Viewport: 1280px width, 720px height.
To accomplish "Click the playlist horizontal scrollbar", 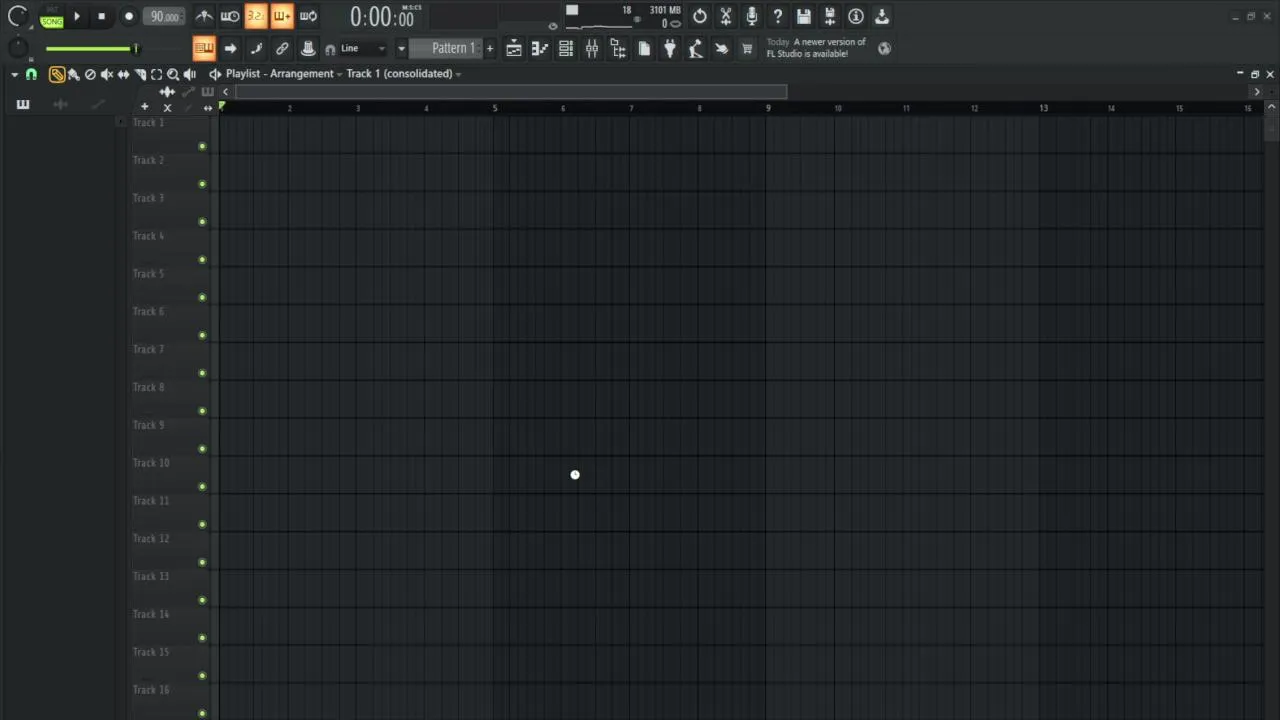I will 511,92.
